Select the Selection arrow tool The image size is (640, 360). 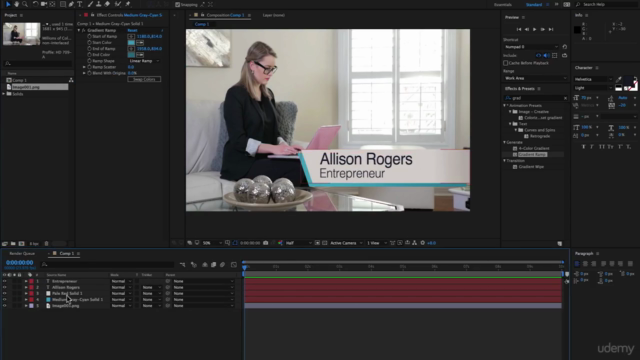[8, 4]
